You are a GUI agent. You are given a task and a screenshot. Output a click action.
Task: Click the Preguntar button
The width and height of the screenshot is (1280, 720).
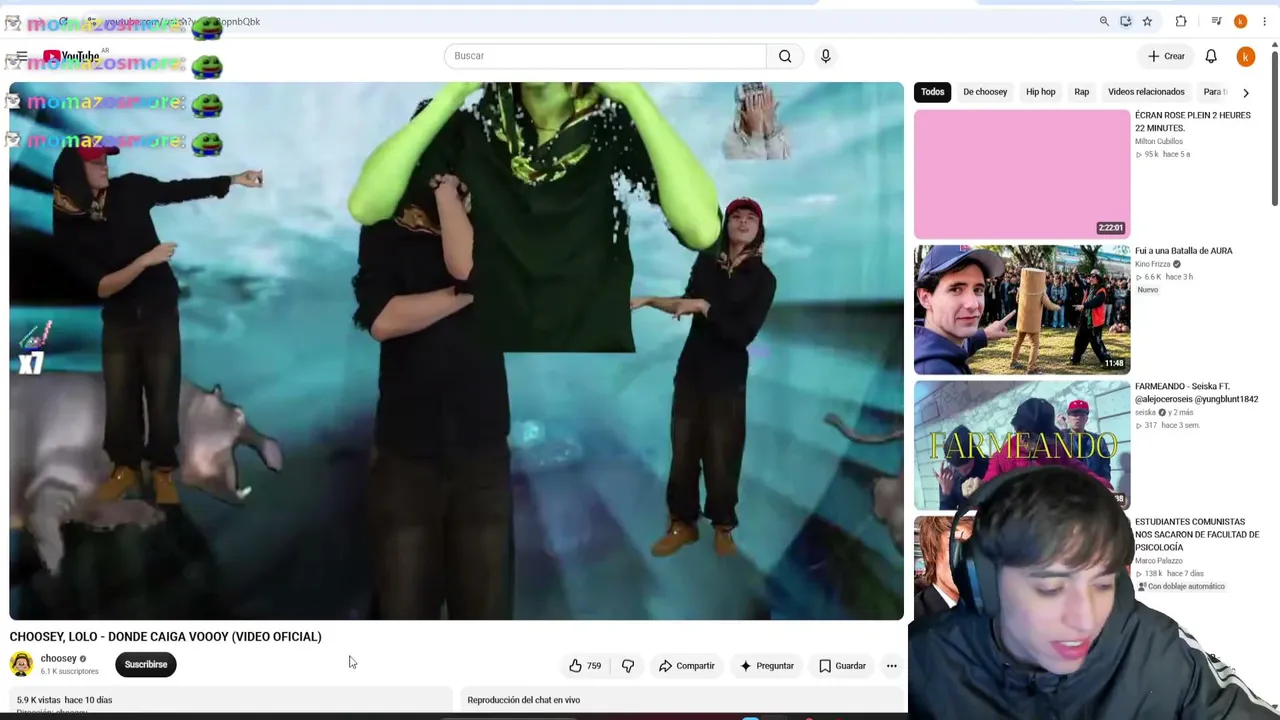pyautogui.click(x=767, y=666)
